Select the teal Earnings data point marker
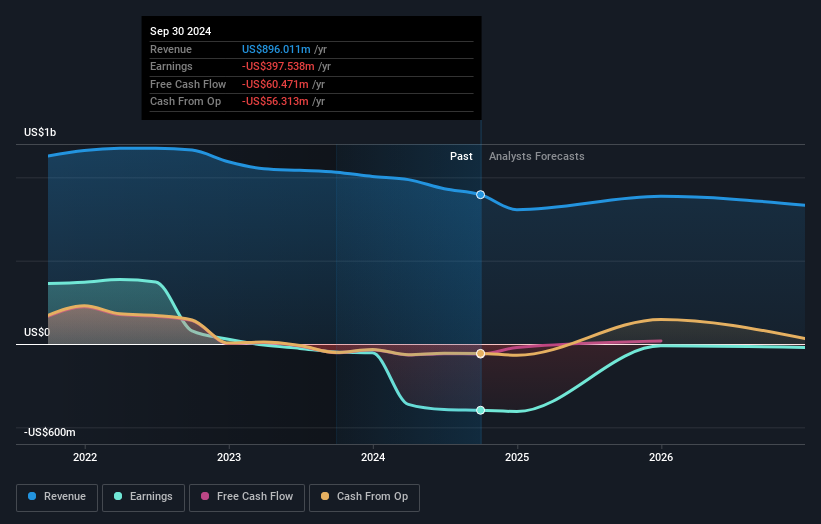Screen dimensions: 821x524 pos(481,410)
